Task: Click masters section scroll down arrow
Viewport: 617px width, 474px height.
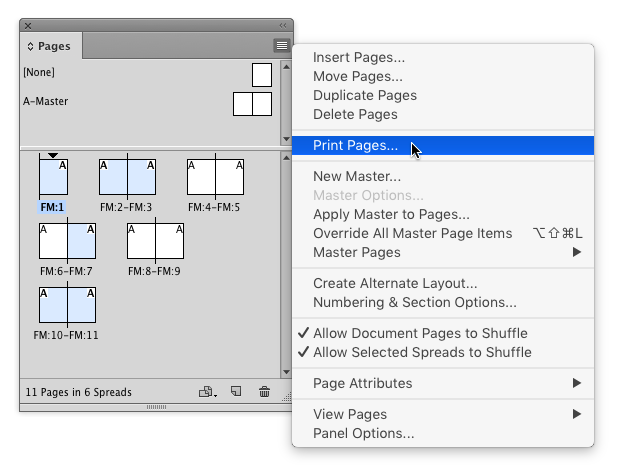Action: pyautogui.click(x=286, y=139)
